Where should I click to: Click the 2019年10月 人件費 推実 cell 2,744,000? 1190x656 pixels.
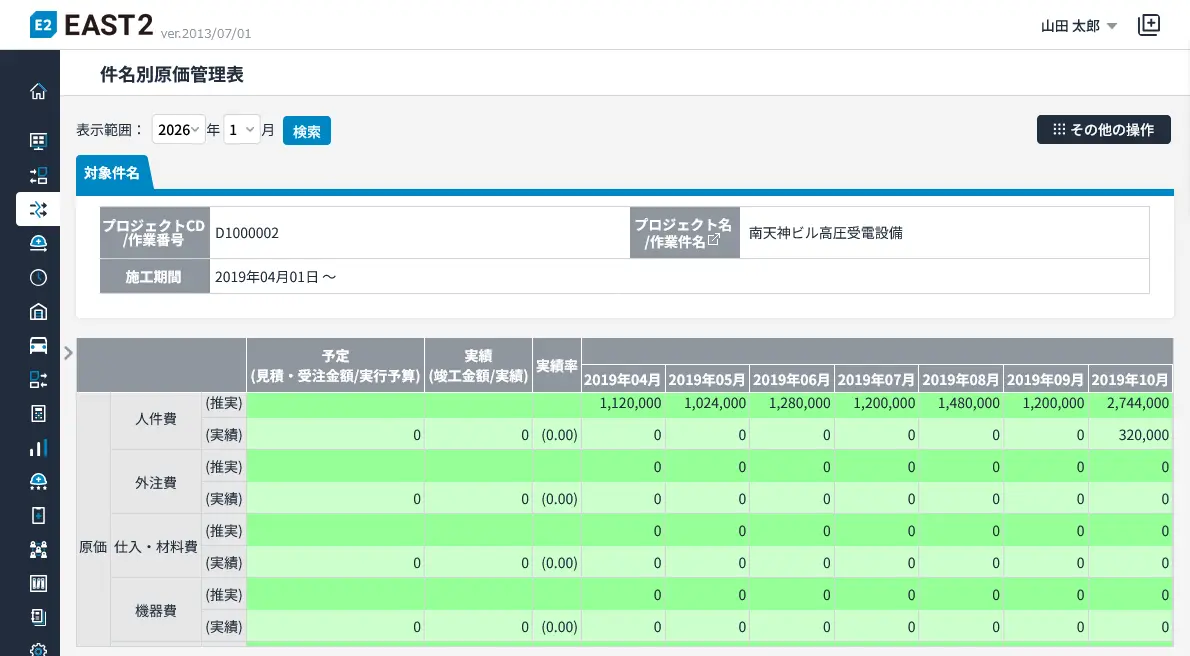(1131, 404)
